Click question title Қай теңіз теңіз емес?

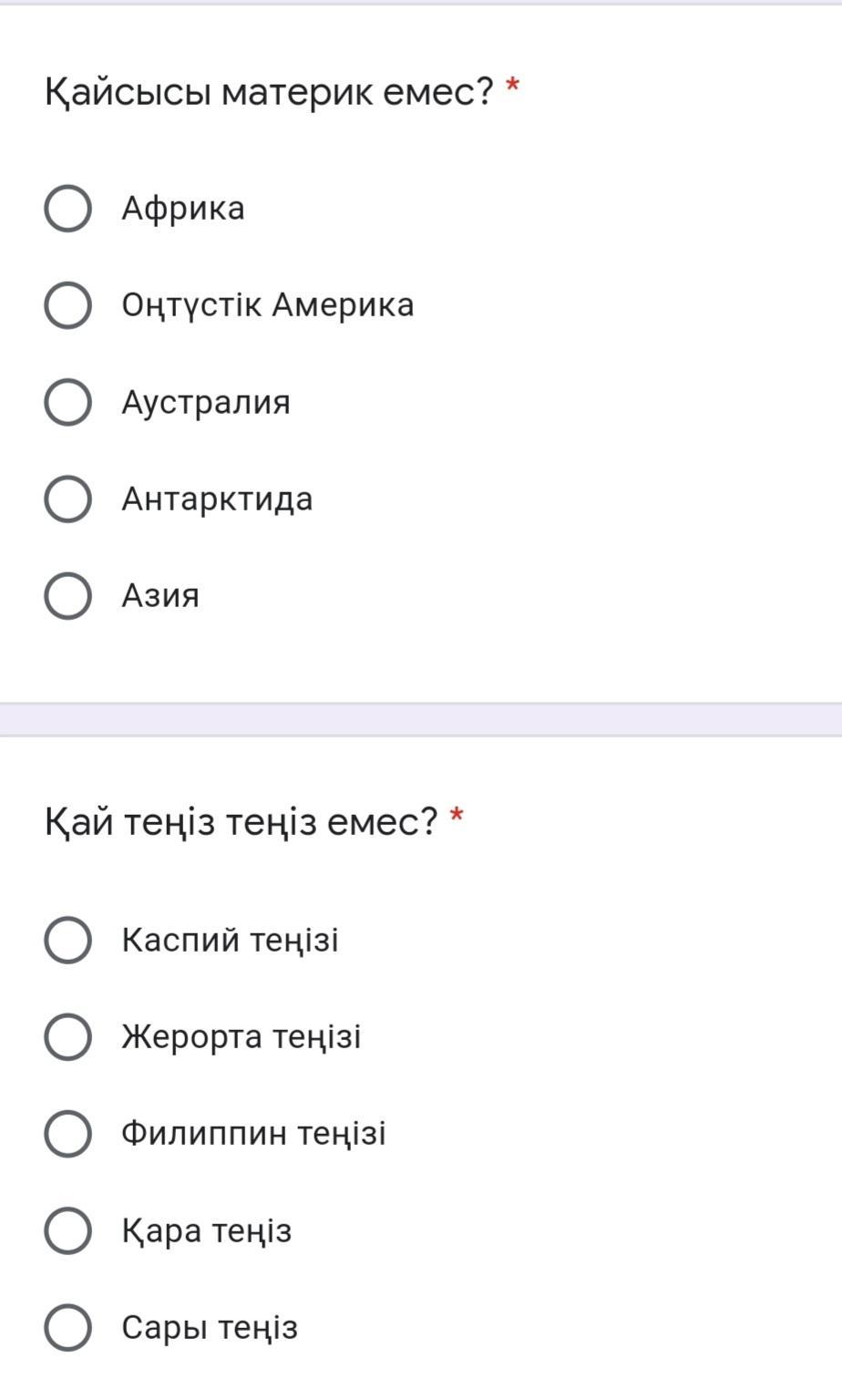[x=241, y=822]
